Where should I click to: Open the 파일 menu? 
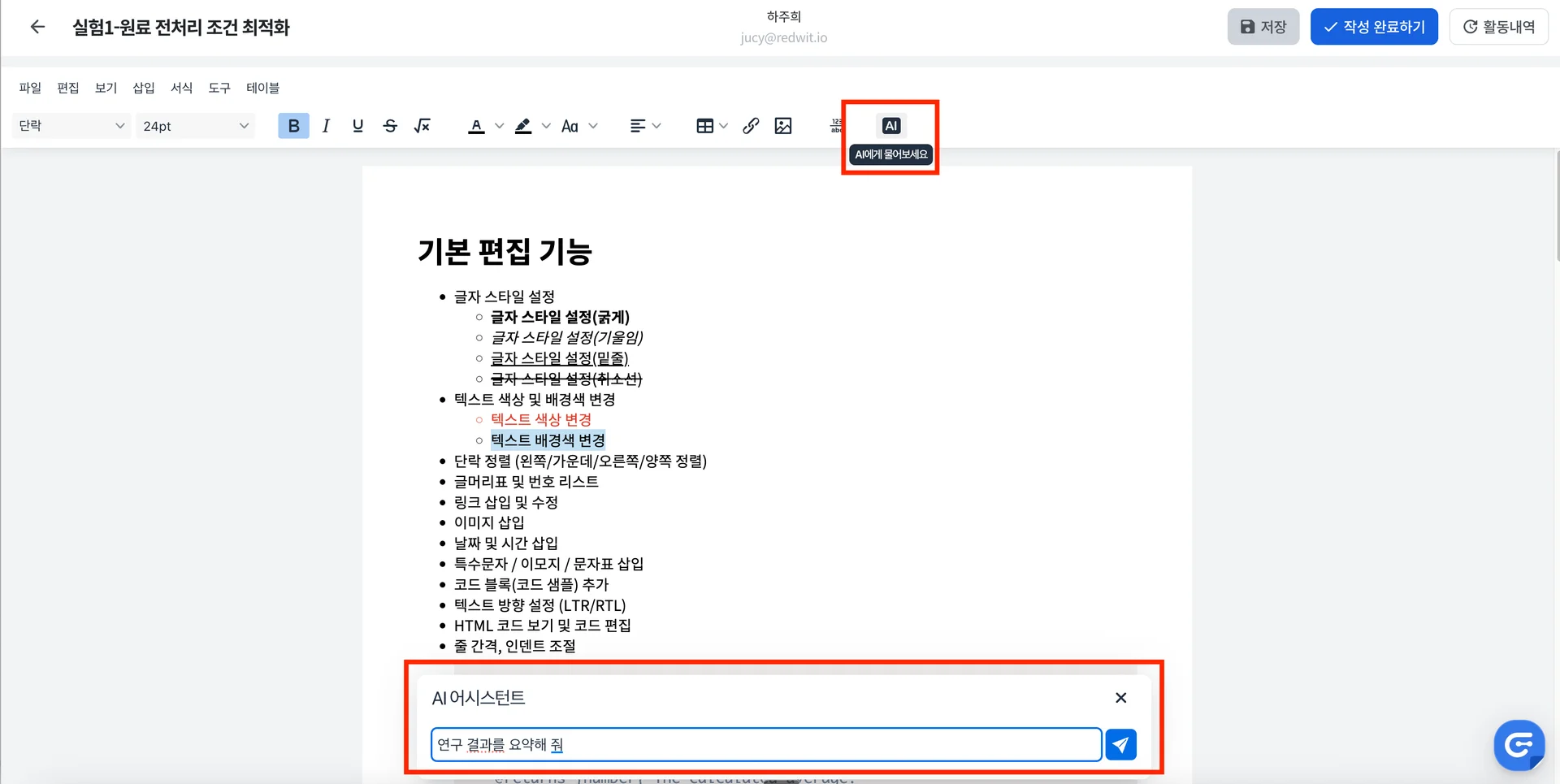(x=29, y=88)
